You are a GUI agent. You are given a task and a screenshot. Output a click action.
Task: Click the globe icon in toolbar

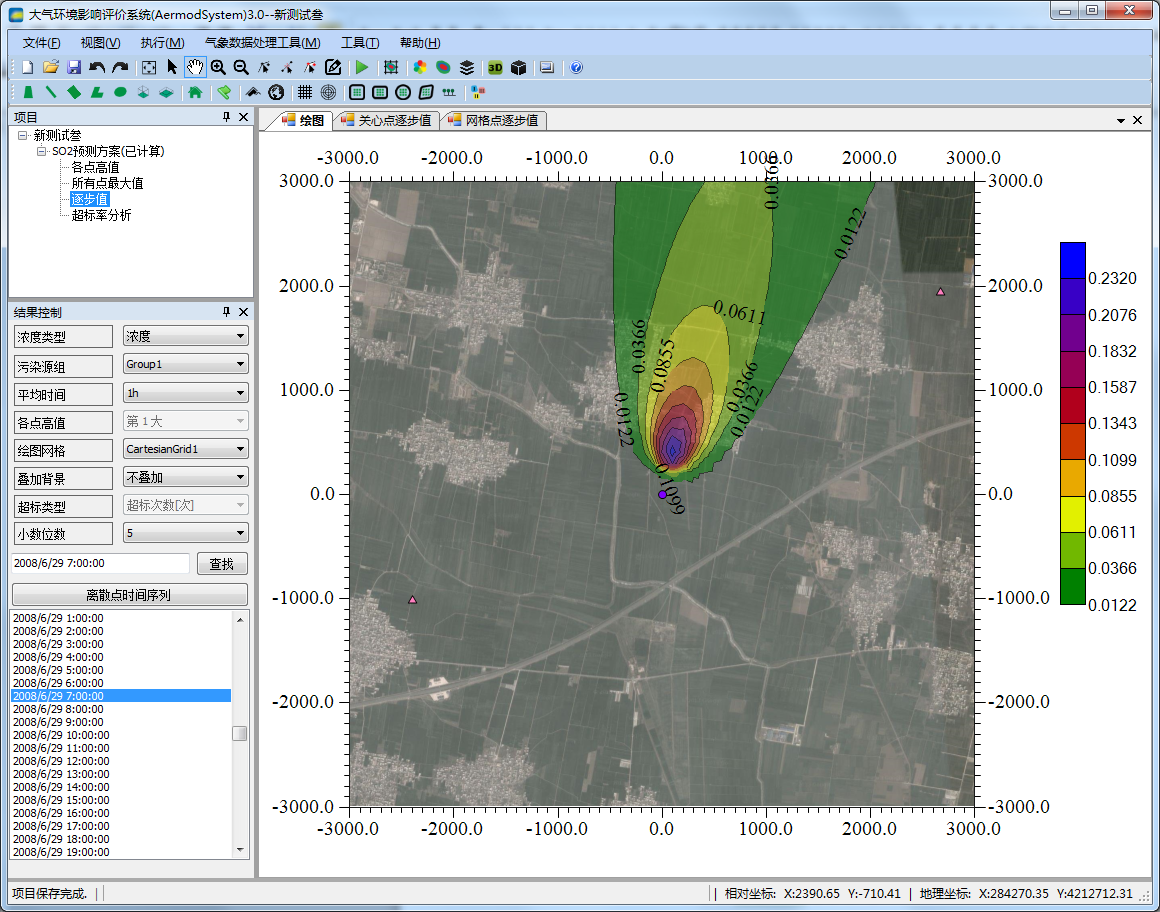(276, 92)
